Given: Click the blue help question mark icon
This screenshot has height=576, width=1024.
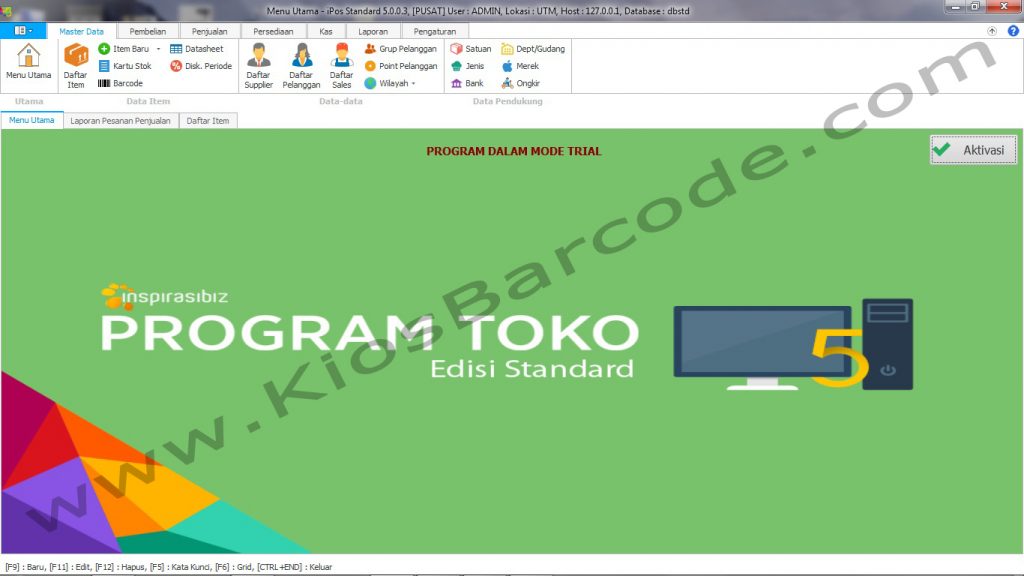Looking at the screenshot, I should point(1012,31).
